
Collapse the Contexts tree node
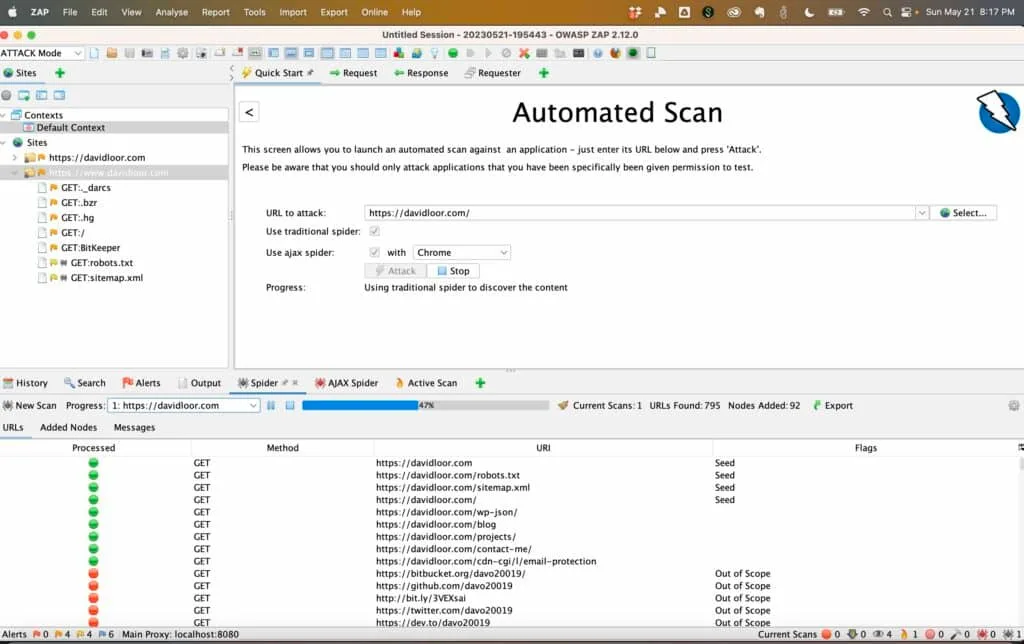tap(4, 115)
